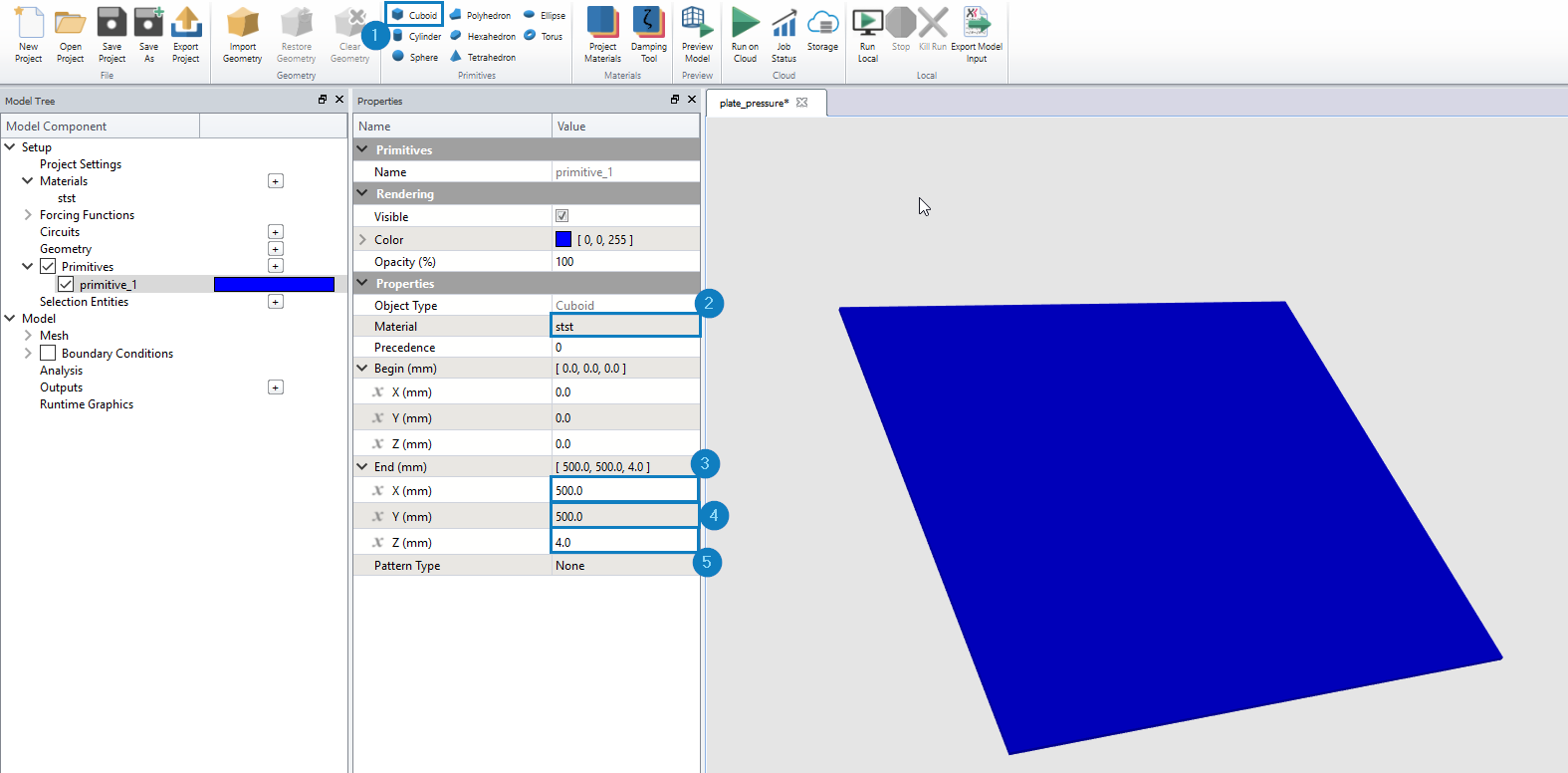Collapse the Model tree node
1568x773 pixels.
(10, 318)
